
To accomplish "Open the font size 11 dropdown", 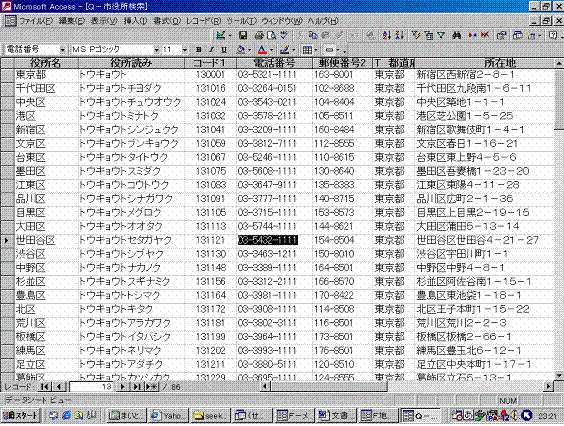I will click(x=185, y=50).
